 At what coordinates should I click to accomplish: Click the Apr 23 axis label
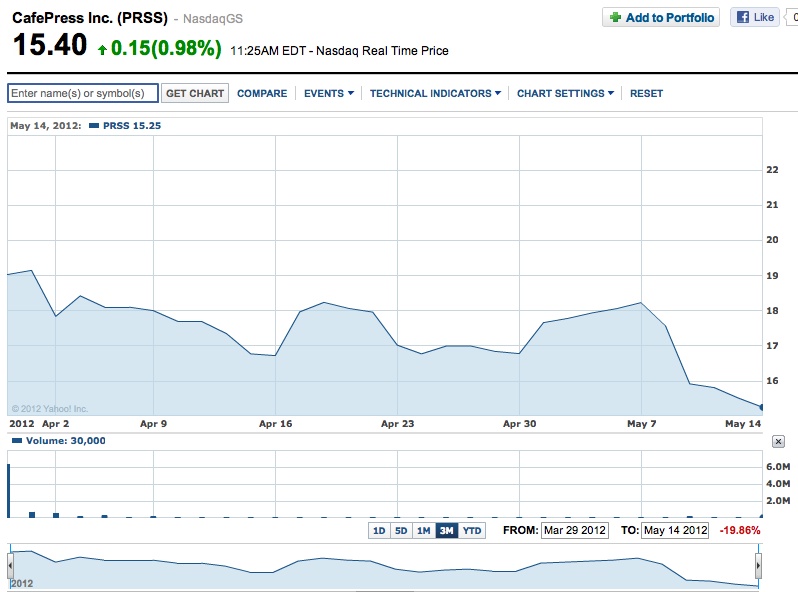tap(397, 424)
